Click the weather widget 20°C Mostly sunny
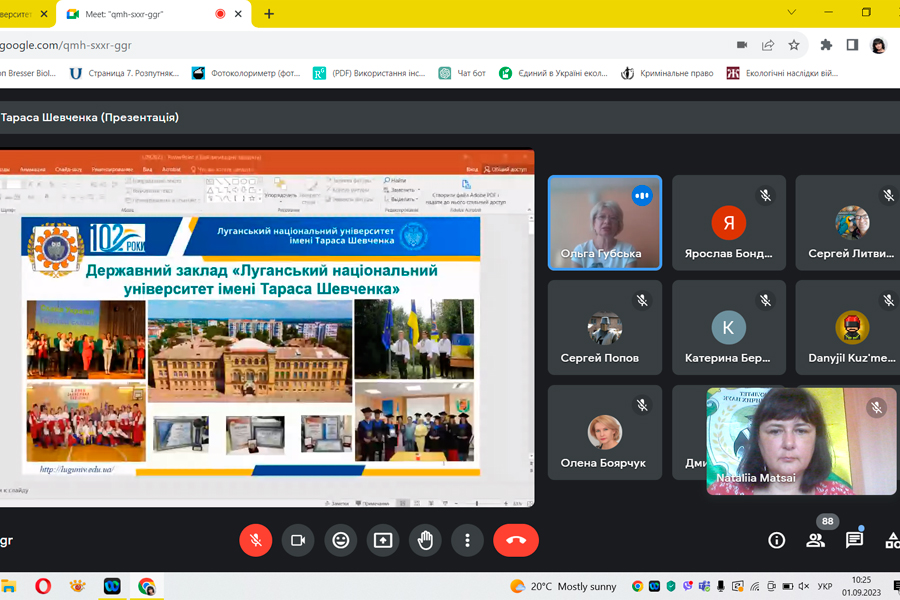900x600 pixels. (x=563, y=586)
